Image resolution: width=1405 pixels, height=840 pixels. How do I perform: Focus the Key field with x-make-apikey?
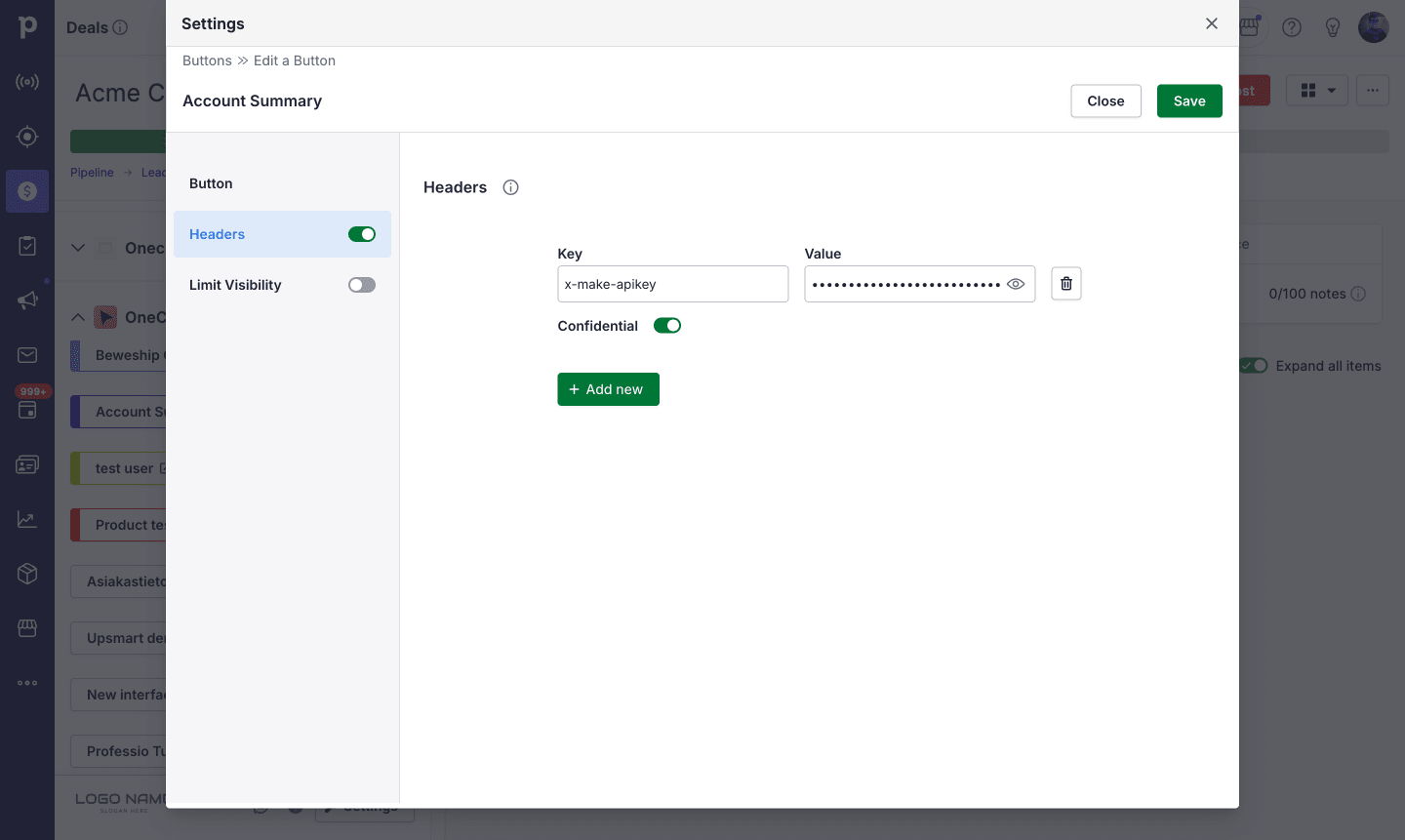[x=672, y=284]
